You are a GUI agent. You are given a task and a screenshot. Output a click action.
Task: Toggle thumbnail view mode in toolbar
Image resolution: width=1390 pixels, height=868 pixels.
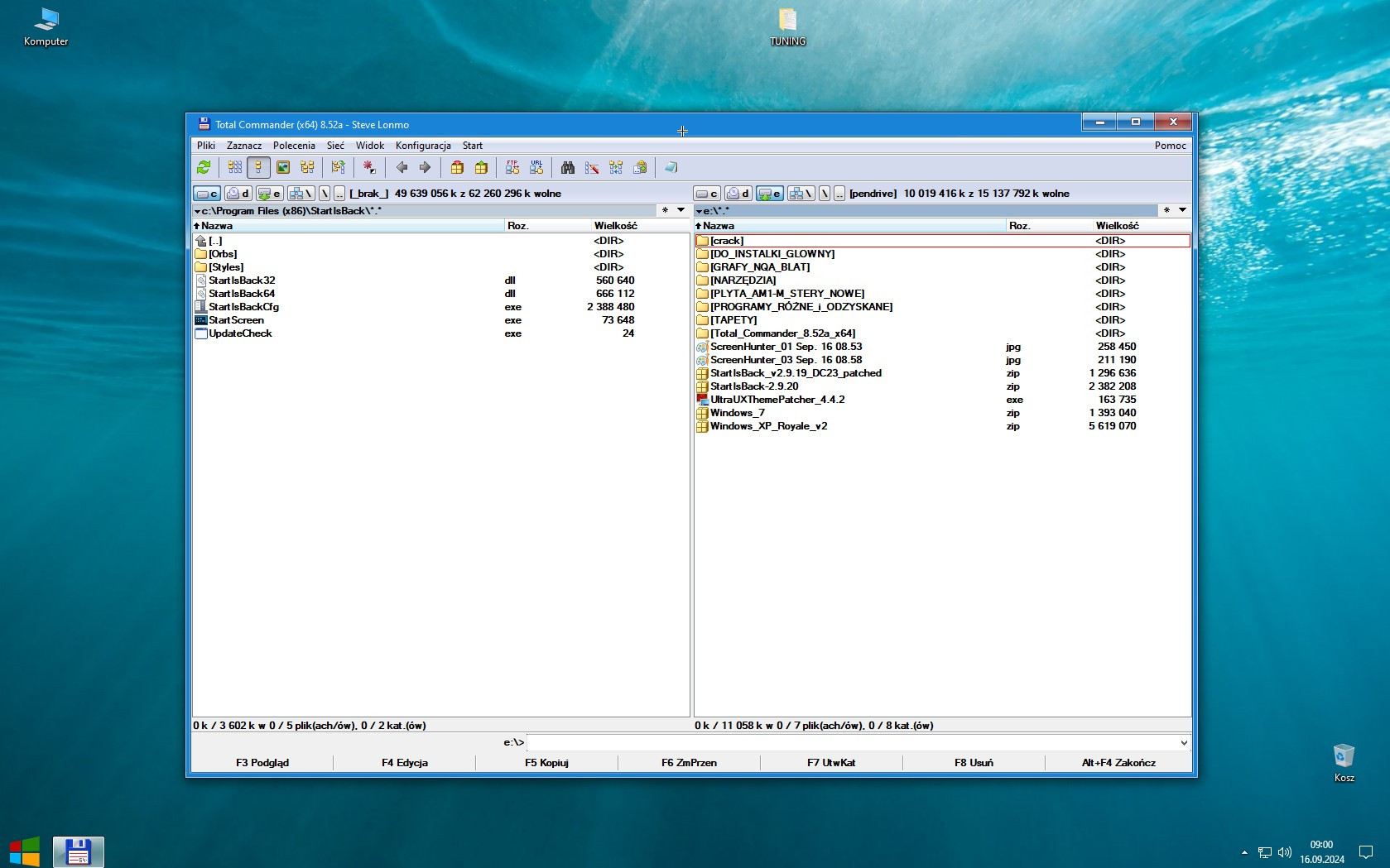click(x=283, y=168)
